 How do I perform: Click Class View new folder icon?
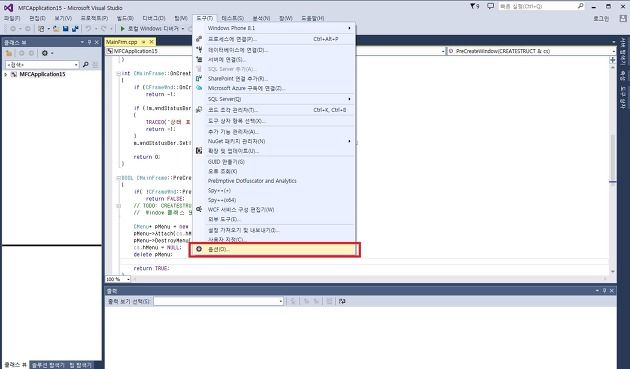coord(9,53)
